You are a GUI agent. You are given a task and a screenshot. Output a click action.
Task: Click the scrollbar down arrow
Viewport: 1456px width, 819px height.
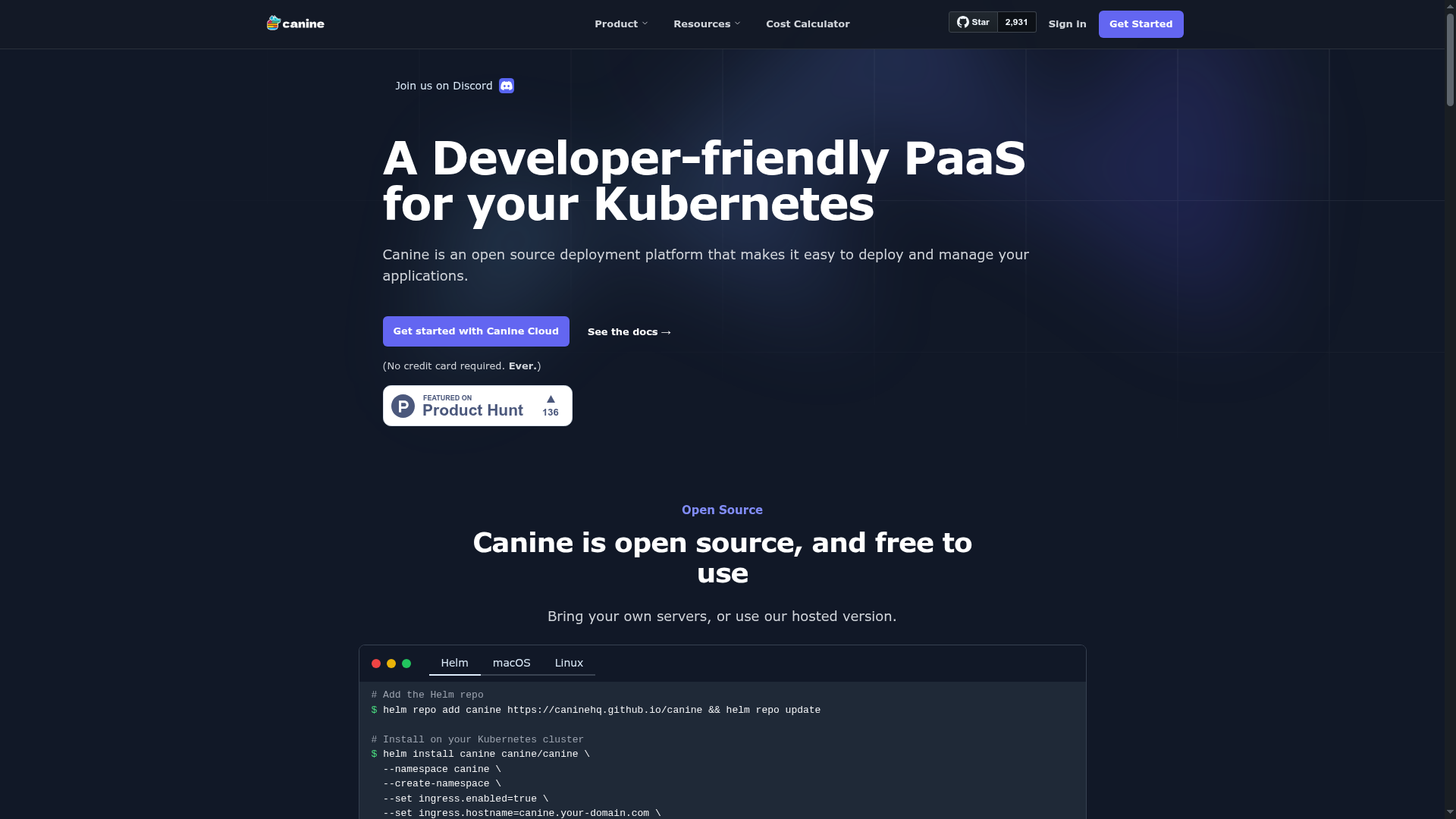[x=1450, y=813]
